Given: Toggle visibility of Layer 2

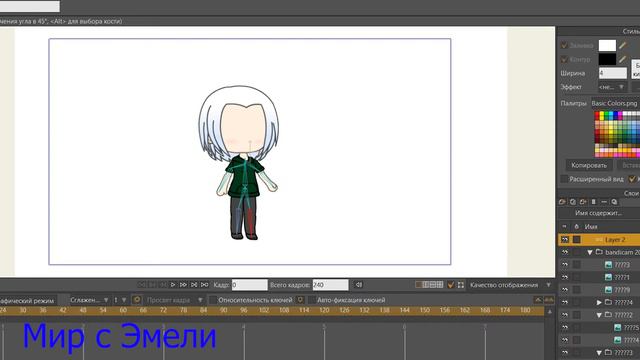Looking at the screenshot, I should [x=565, y=240].
